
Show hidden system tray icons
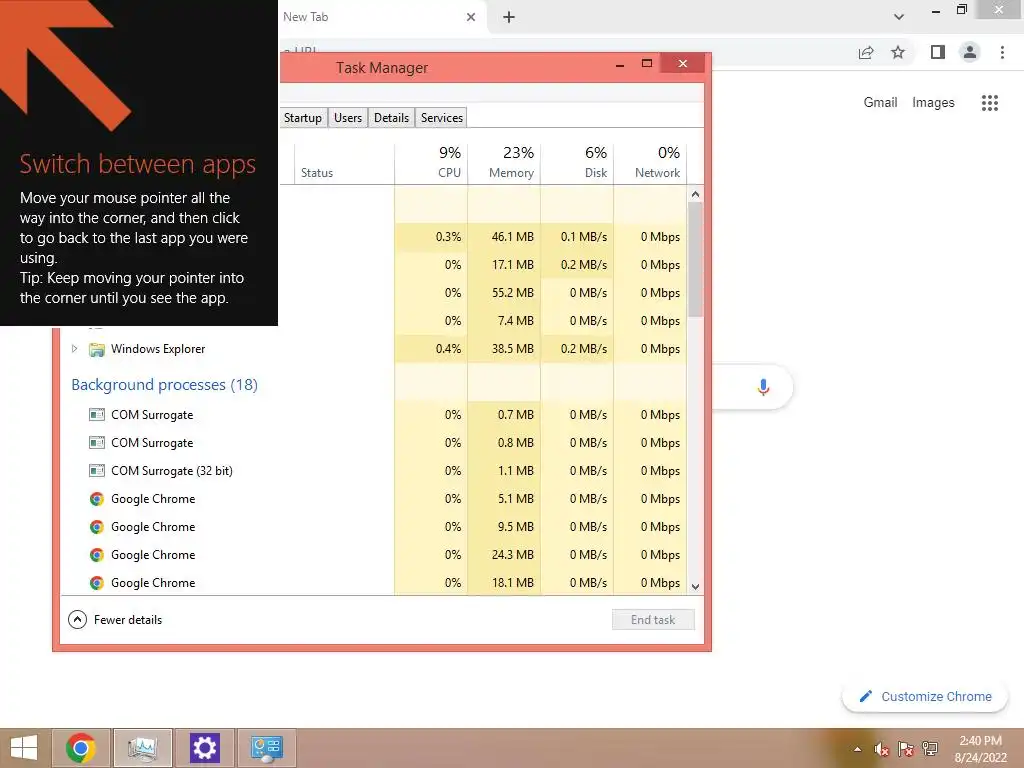[x=857, y=749]
